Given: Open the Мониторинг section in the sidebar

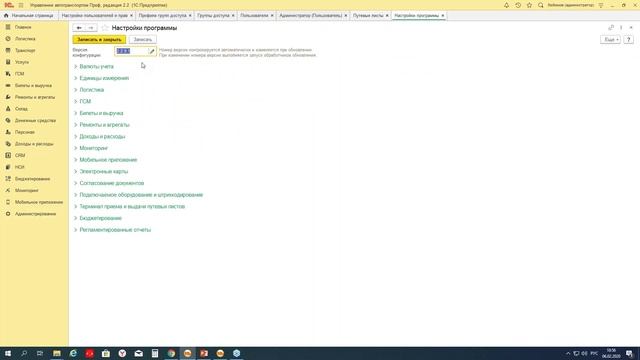Looking at the screenshot, I should pos(27,191).
